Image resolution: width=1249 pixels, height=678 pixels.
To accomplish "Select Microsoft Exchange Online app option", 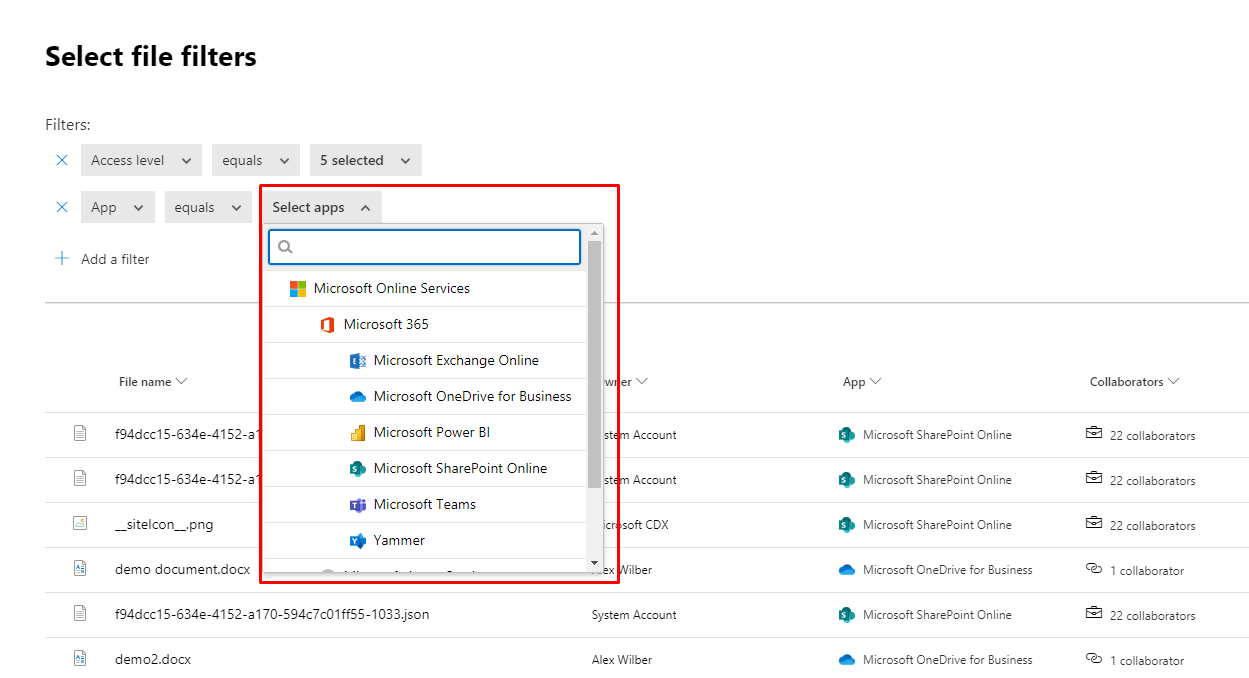I will [455, 361].
